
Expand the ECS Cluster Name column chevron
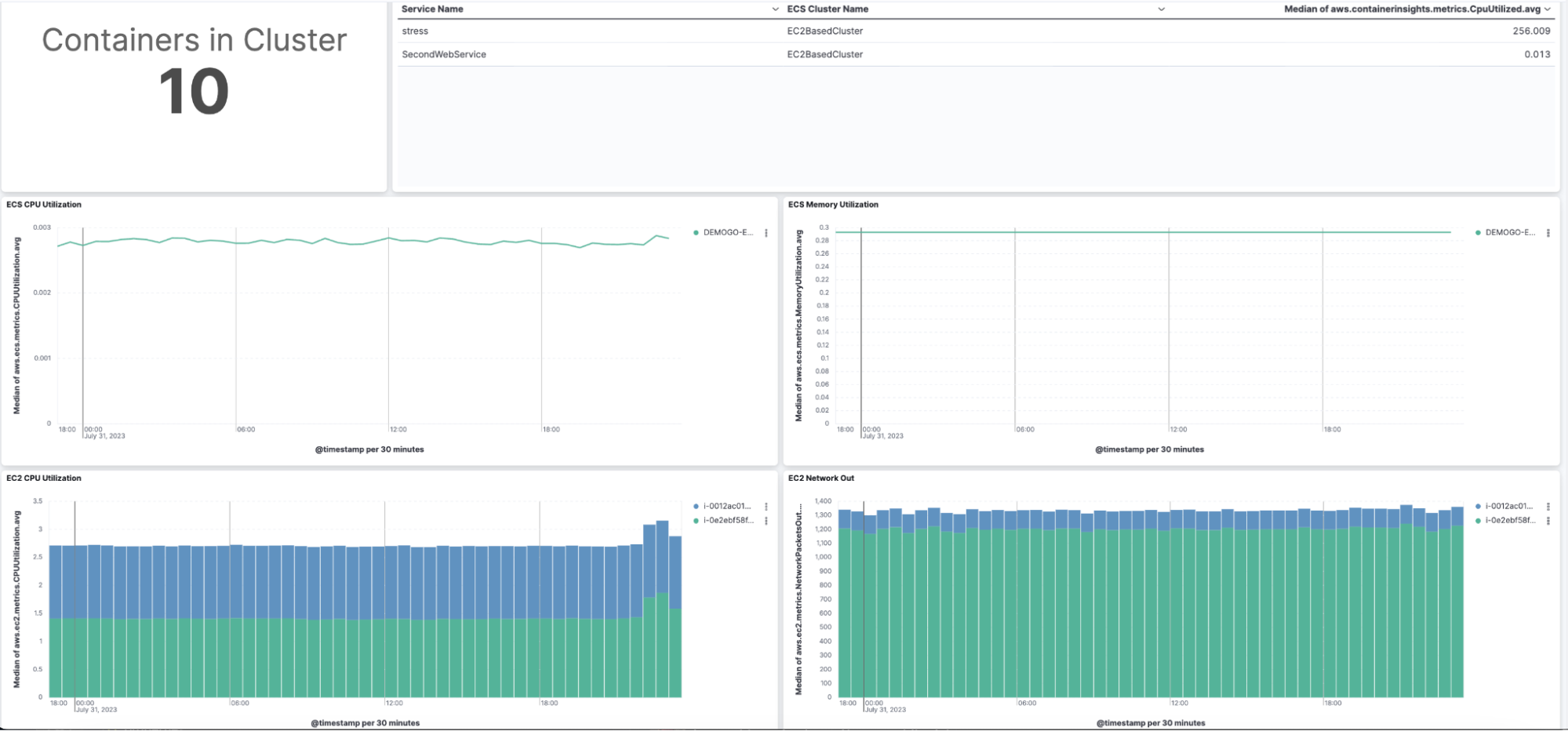[x=1161, y=9]
